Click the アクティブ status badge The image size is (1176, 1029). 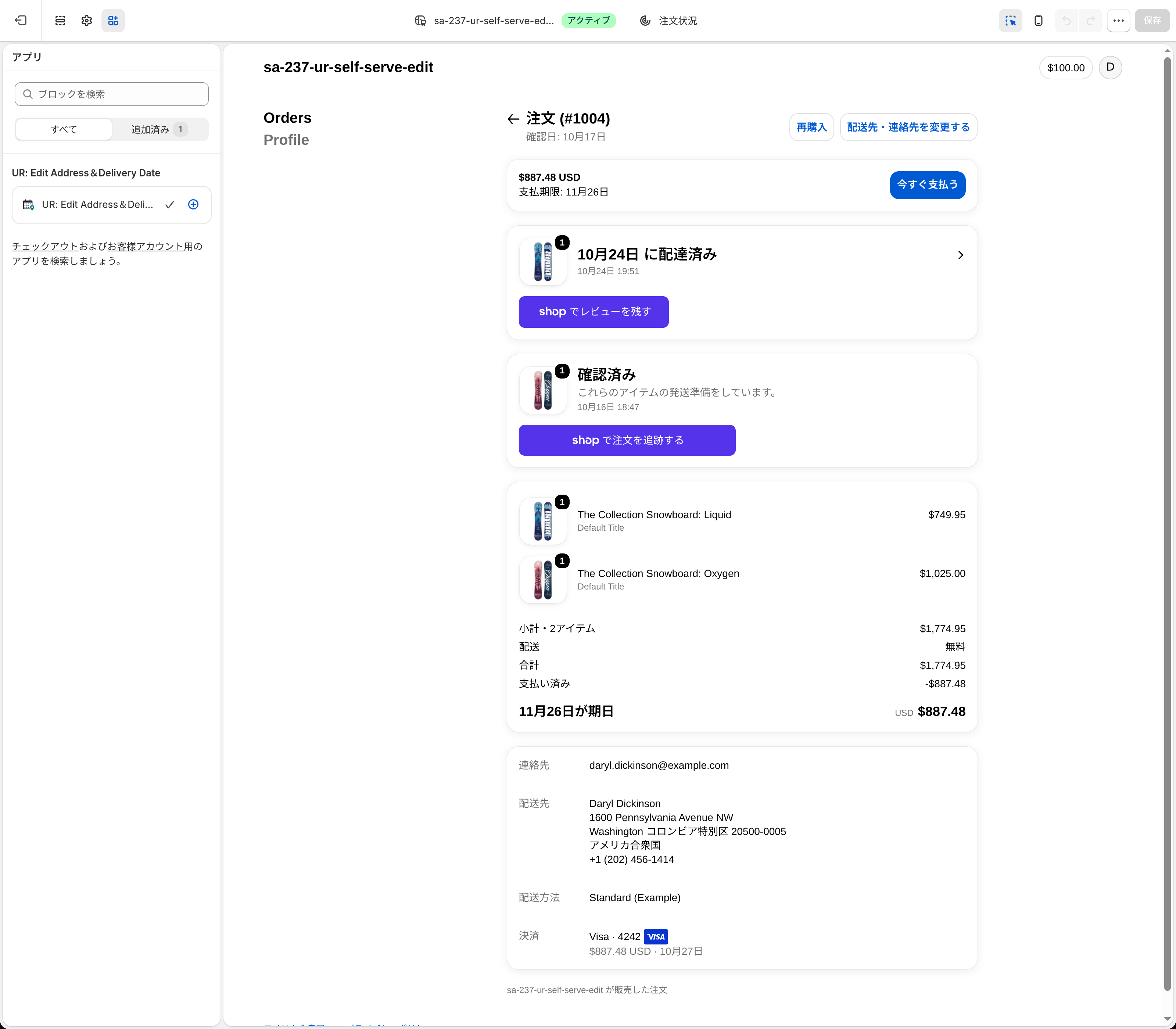point(589,21)
